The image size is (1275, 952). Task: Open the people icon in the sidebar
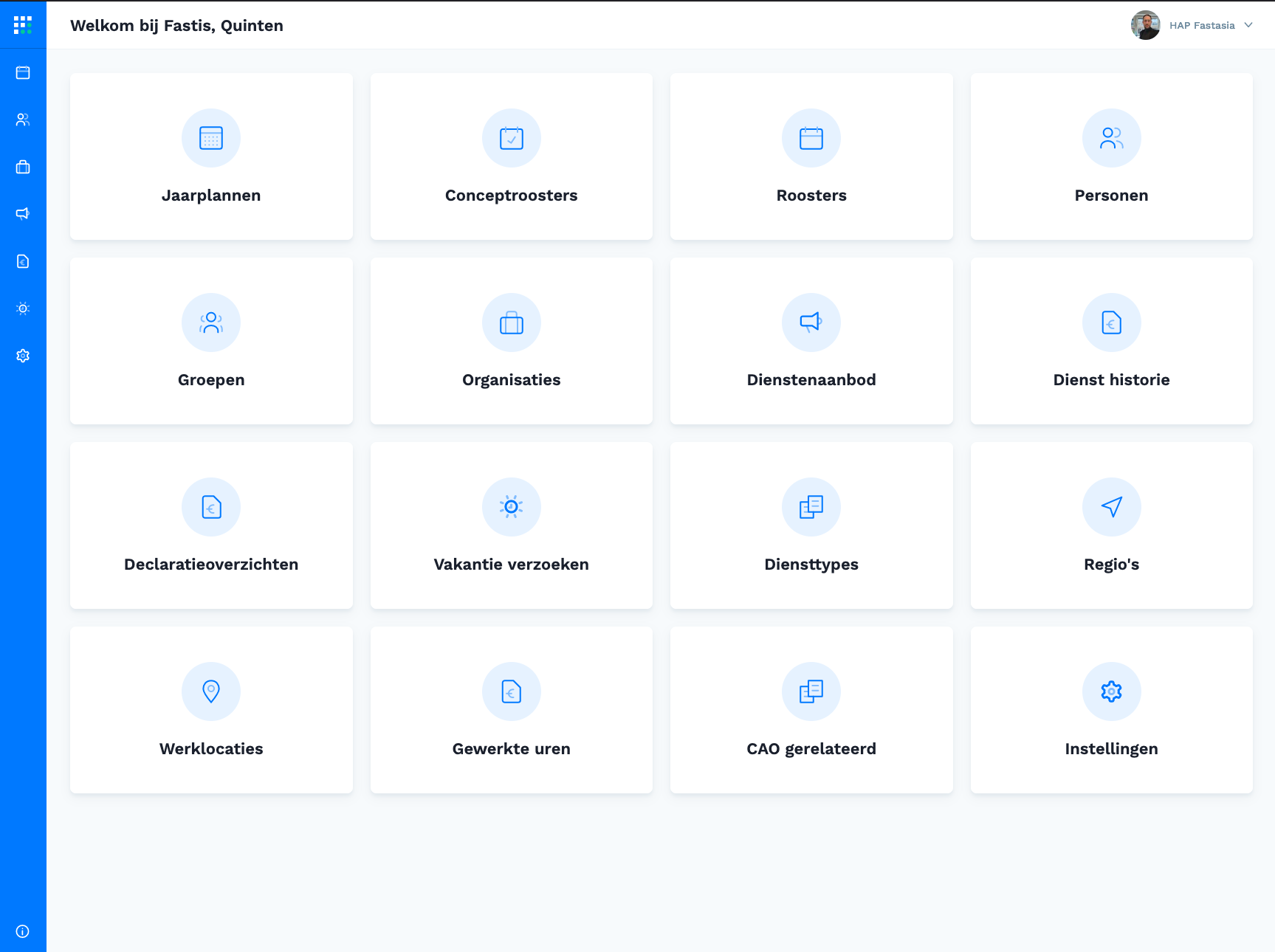(x=23, y=120)
